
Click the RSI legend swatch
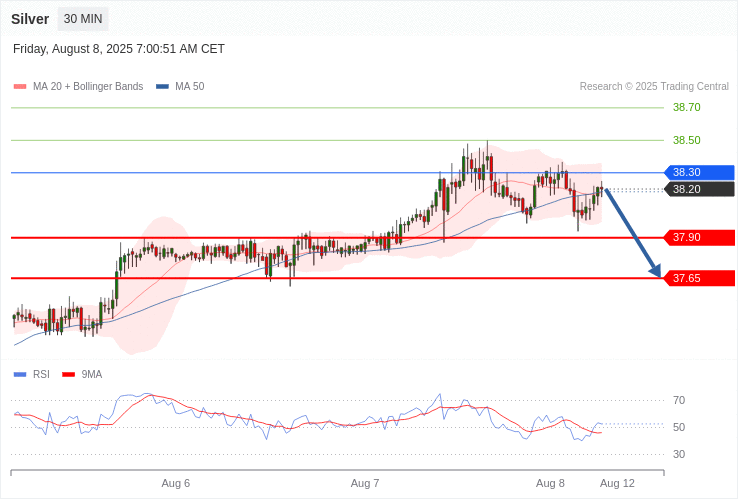coord(20,375)
